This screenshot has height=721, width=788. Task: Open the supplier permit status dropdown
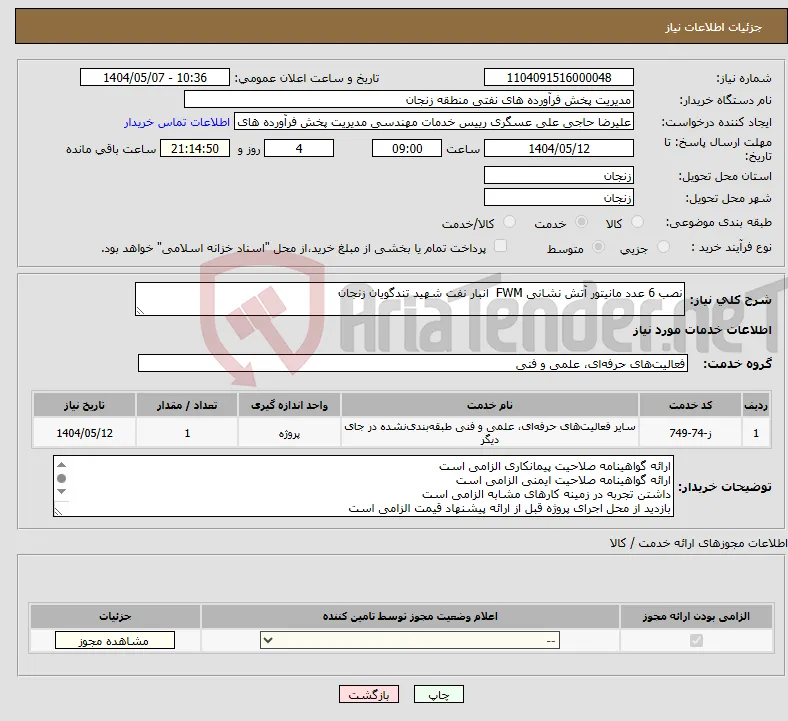pyautogui.click(x=410, y=641)
